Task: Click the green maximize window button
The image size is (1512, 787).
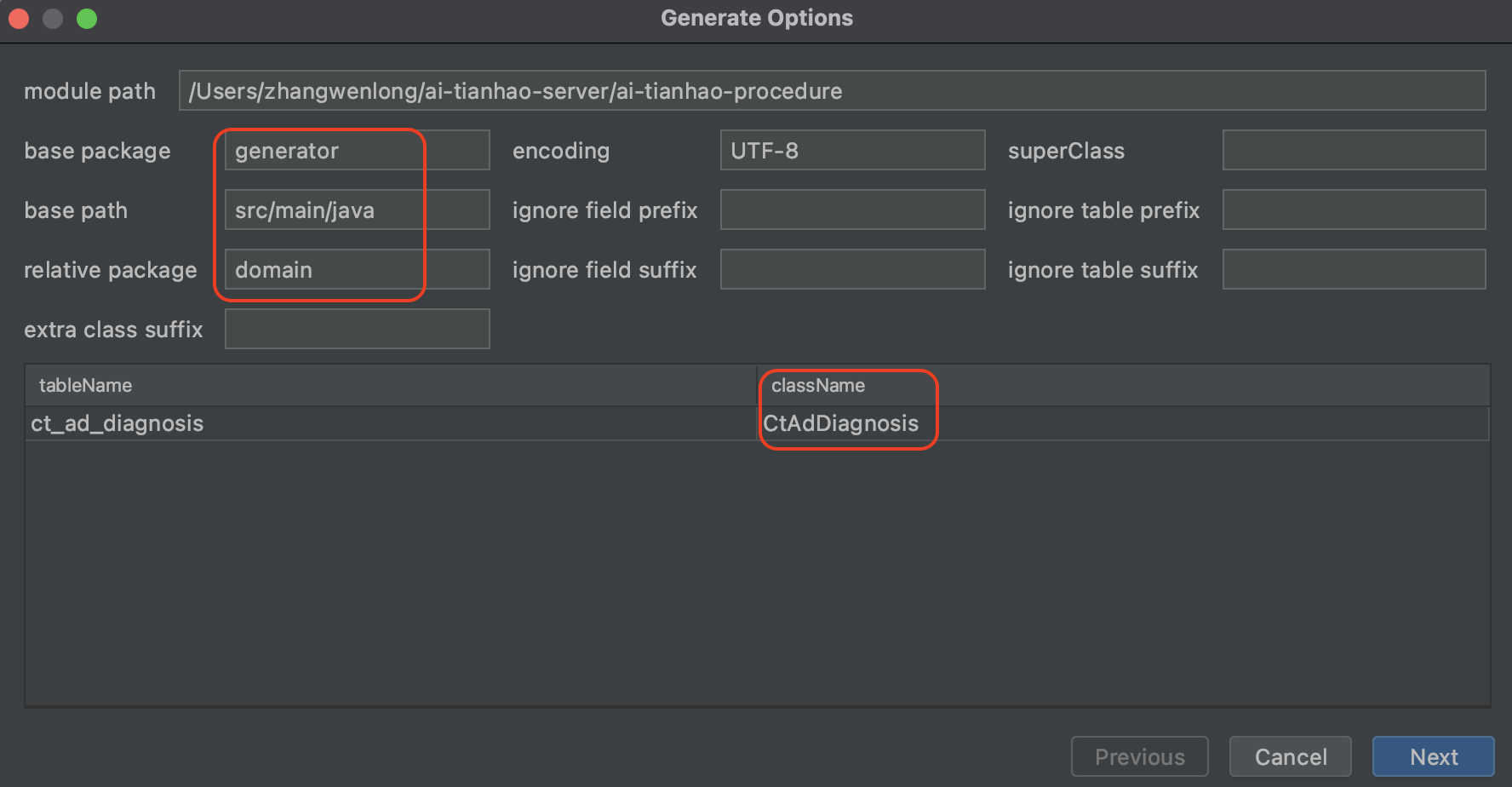Action: [x=87, y=19]
